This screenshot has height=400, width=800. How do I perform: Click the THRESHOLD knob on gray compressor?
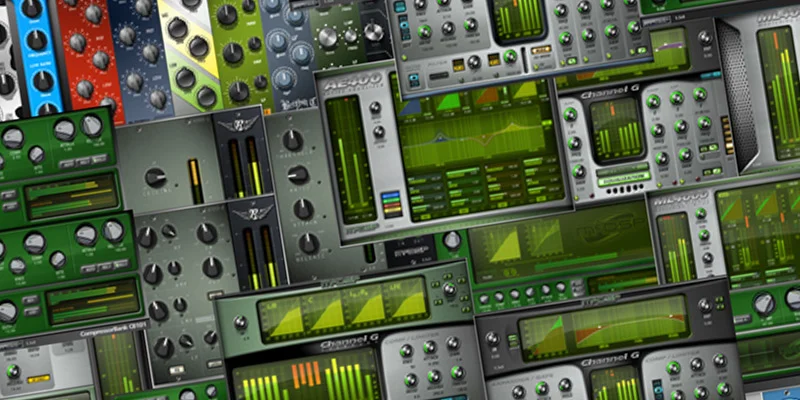(293, 141)
